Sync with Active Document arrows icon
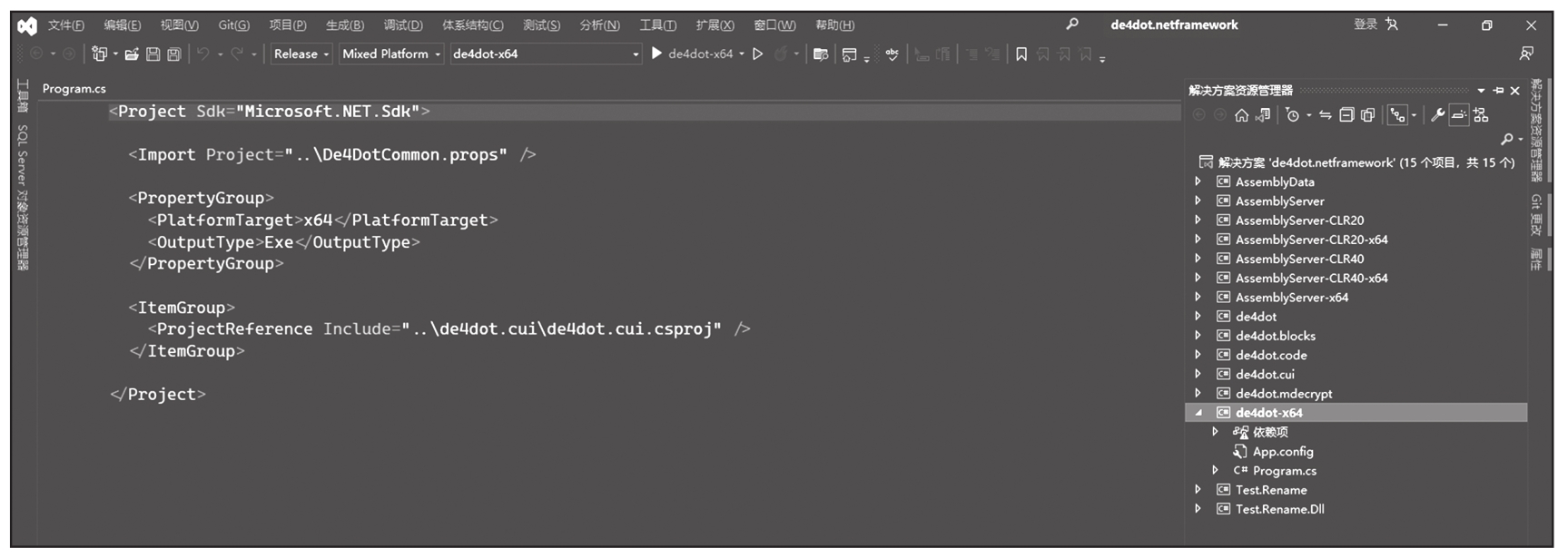This screenshot has height=558, width=1568. [1326, 115]
